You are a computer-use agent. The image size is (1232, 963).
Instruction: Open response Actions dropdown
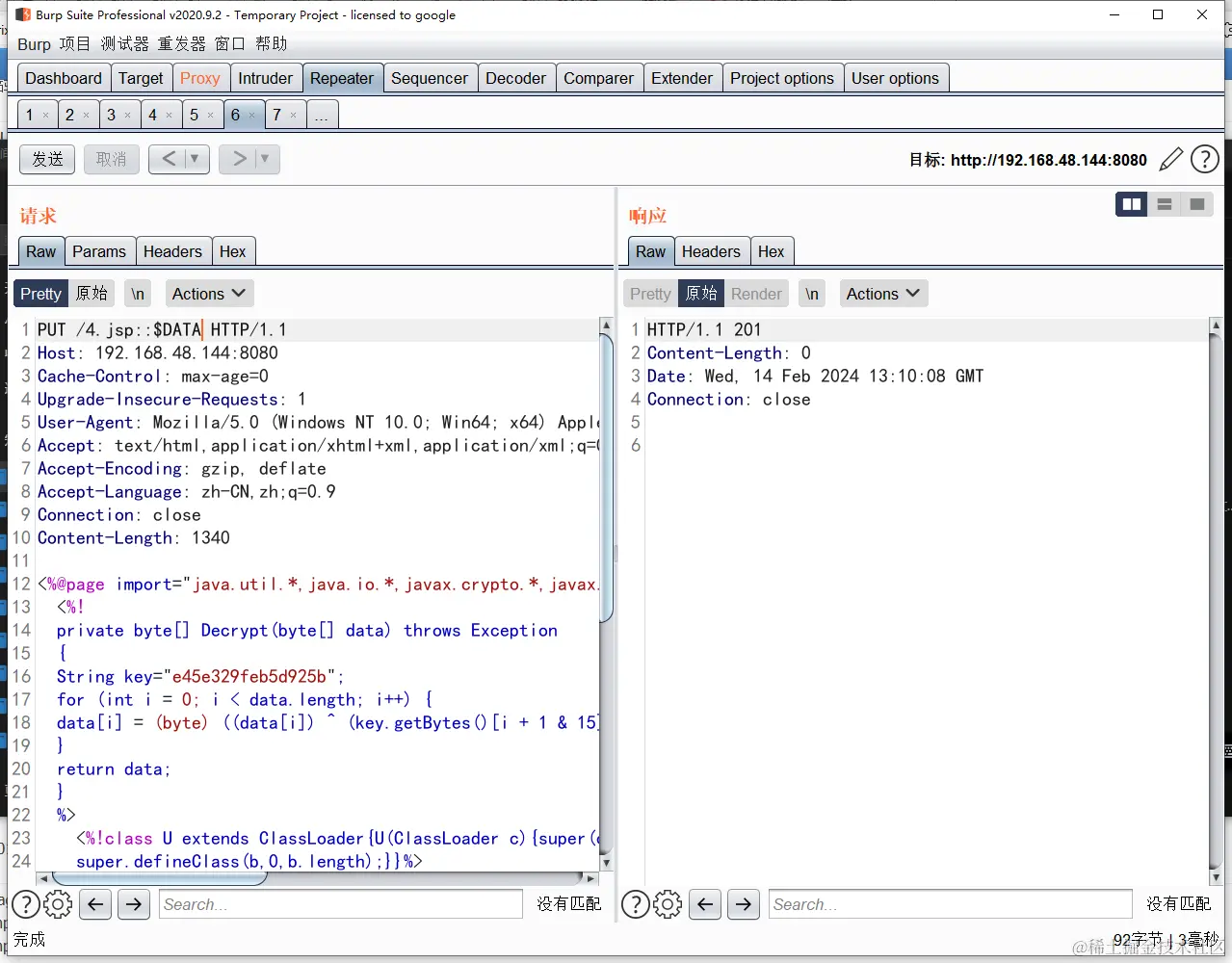883,294
